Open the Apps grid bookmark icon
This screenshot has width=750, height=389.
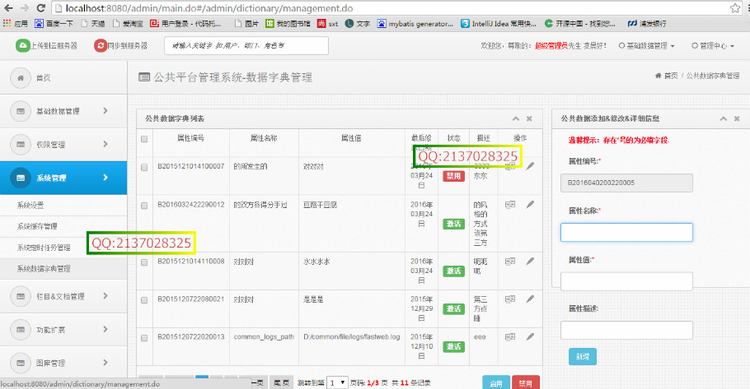[x=7, y=23]
